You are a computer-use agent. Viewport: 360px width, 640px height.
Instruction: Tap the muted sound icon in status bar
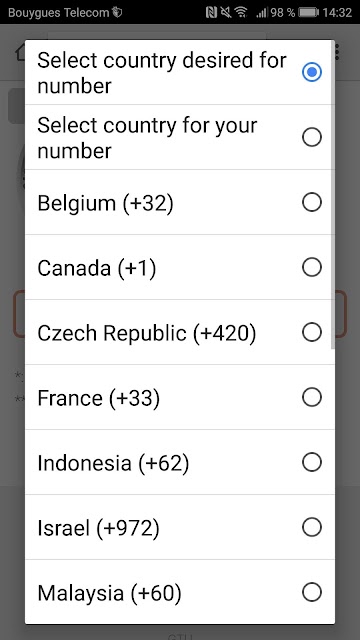coord(226,12)
